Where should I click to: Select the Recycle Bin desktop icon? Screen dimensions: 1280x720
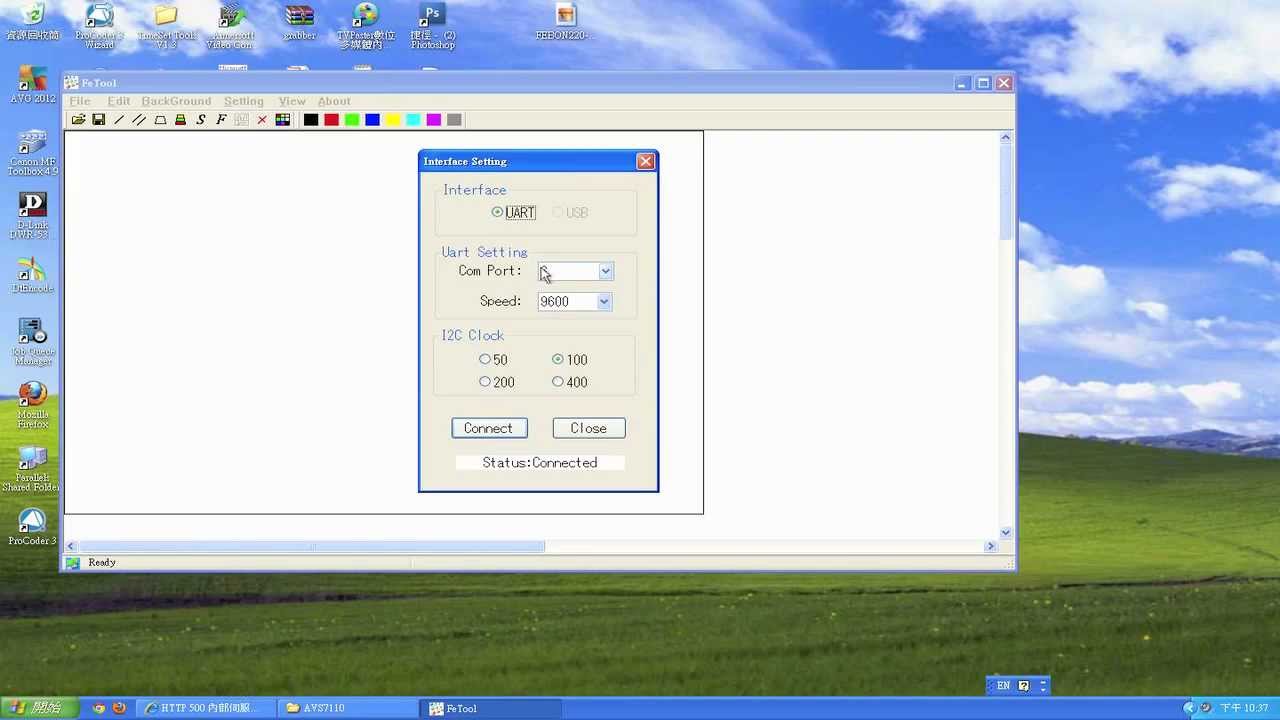click(33, 22)
